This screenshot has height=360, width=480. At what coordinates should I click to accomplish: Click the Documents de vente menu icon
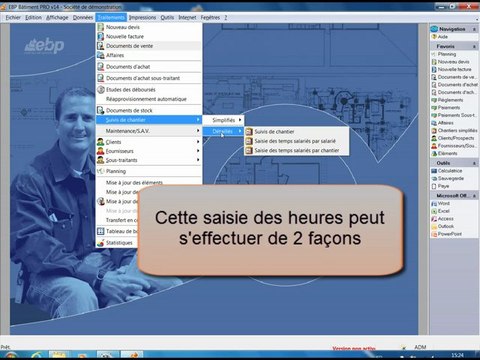click(101, 46)
